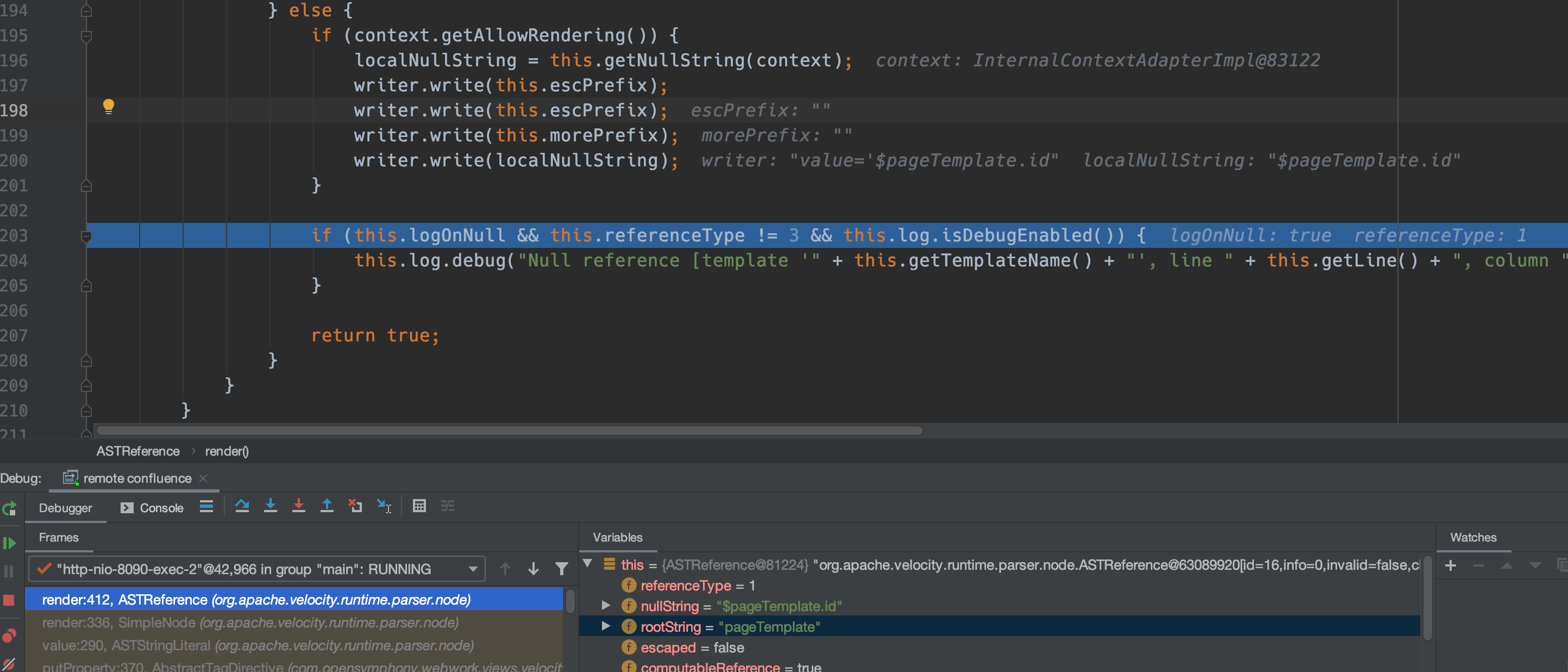Open the thread selector dropdown
The height and width of the screenshot is (672, 1568).
pyautogui.click(x=256, y=569)
